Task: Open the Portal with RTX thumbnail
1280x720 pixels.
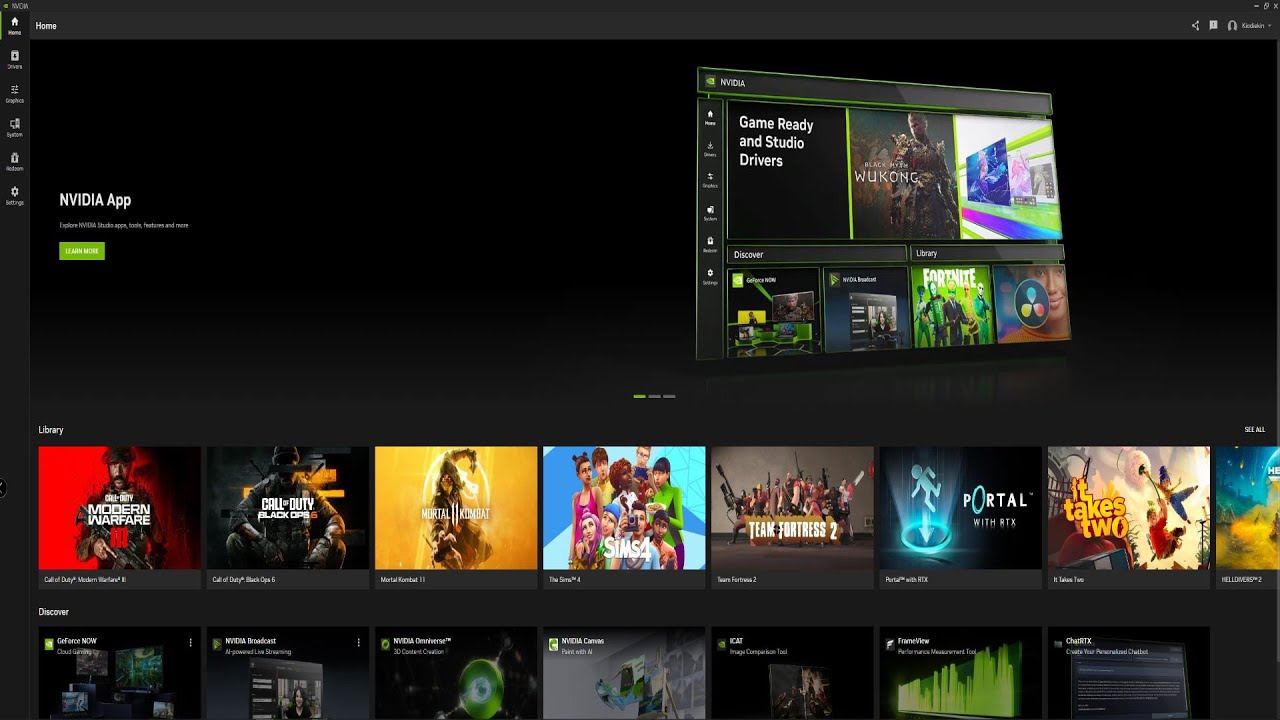Action: tap(960, 508)
